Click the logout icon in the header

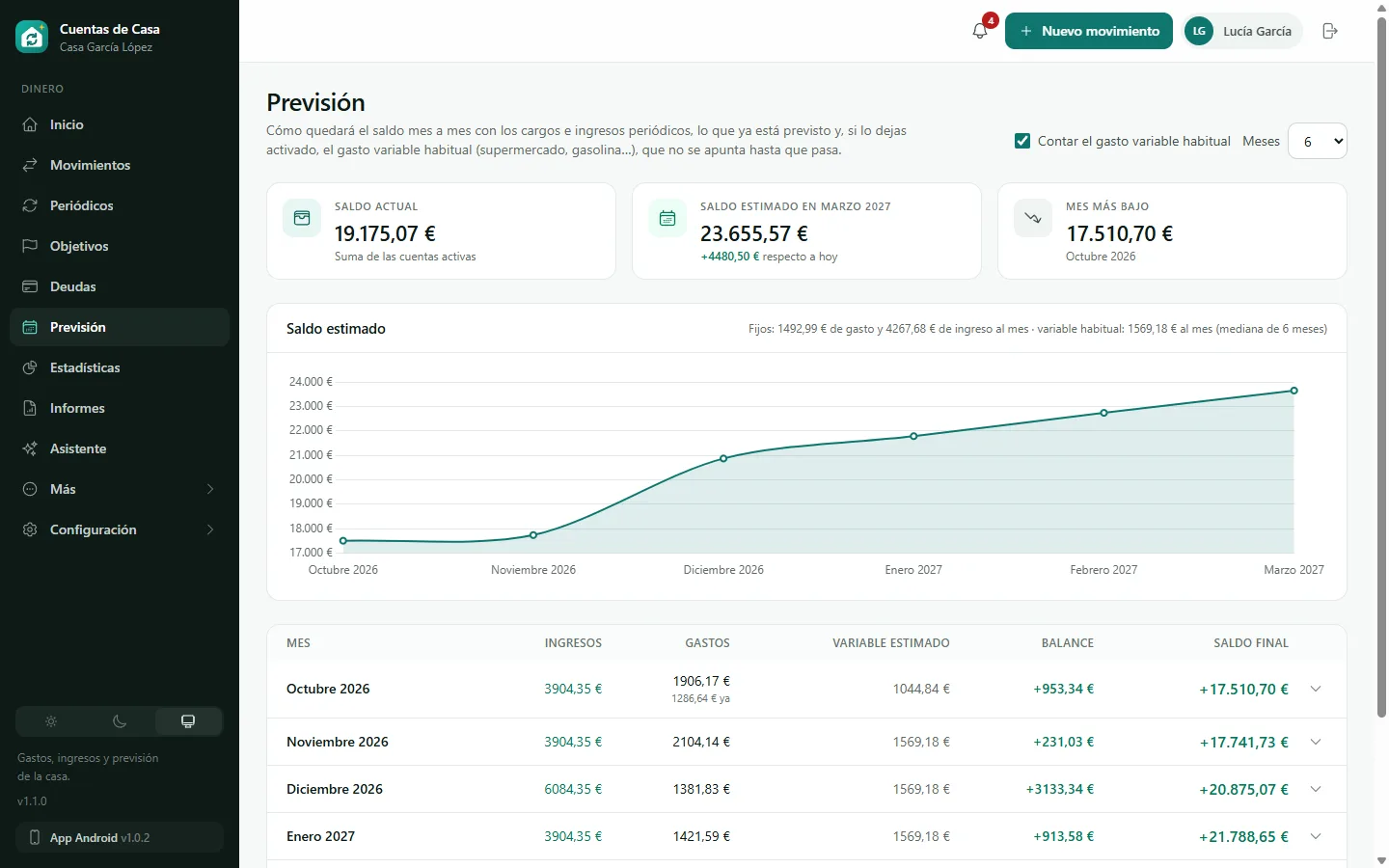tap(1330, 31)
